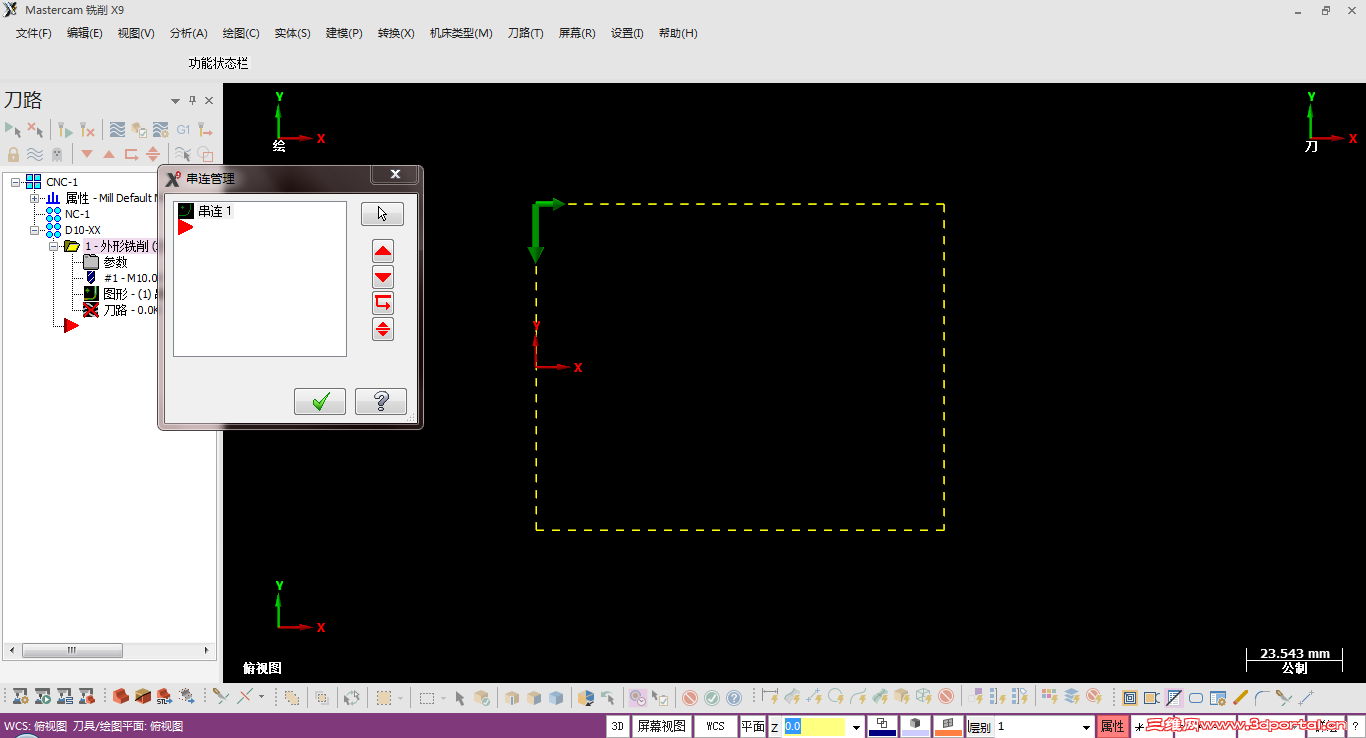Open the 层别 level dropdown
Screen dimensions: 1366x738
pos(1085,726)
